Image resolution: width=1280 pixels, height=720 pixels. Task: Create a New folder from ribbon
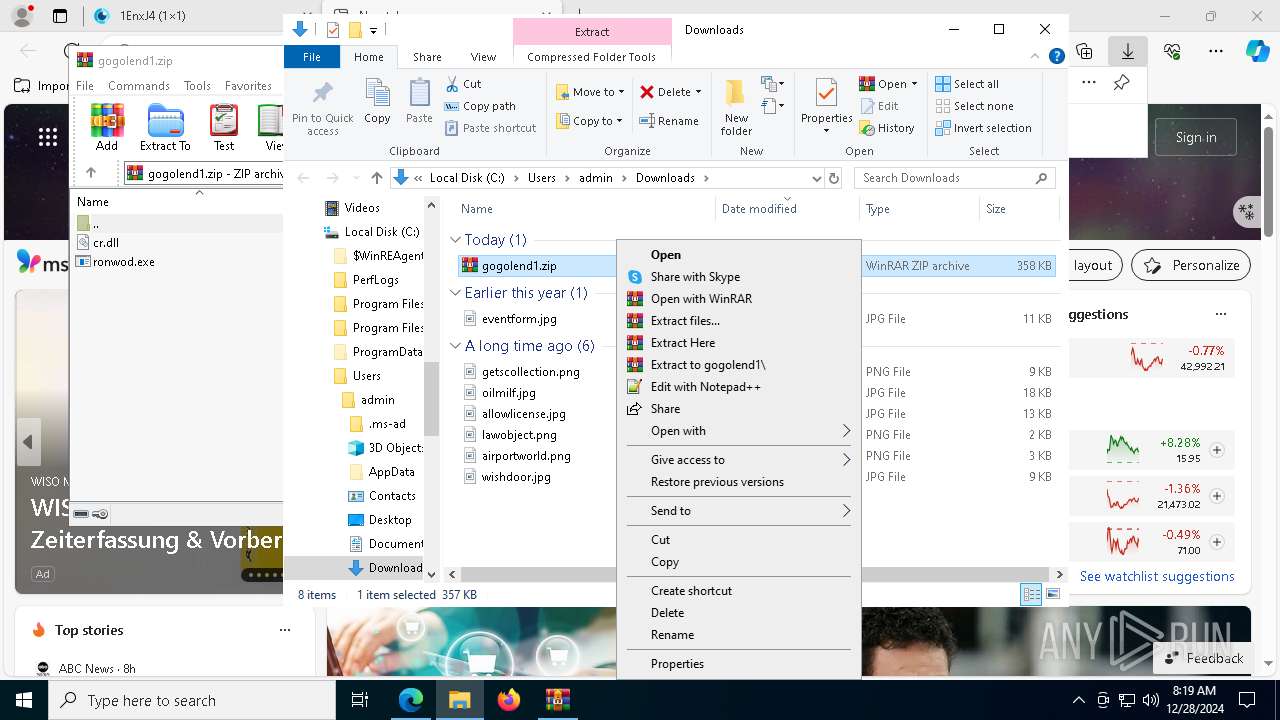(x=736, y=108)
